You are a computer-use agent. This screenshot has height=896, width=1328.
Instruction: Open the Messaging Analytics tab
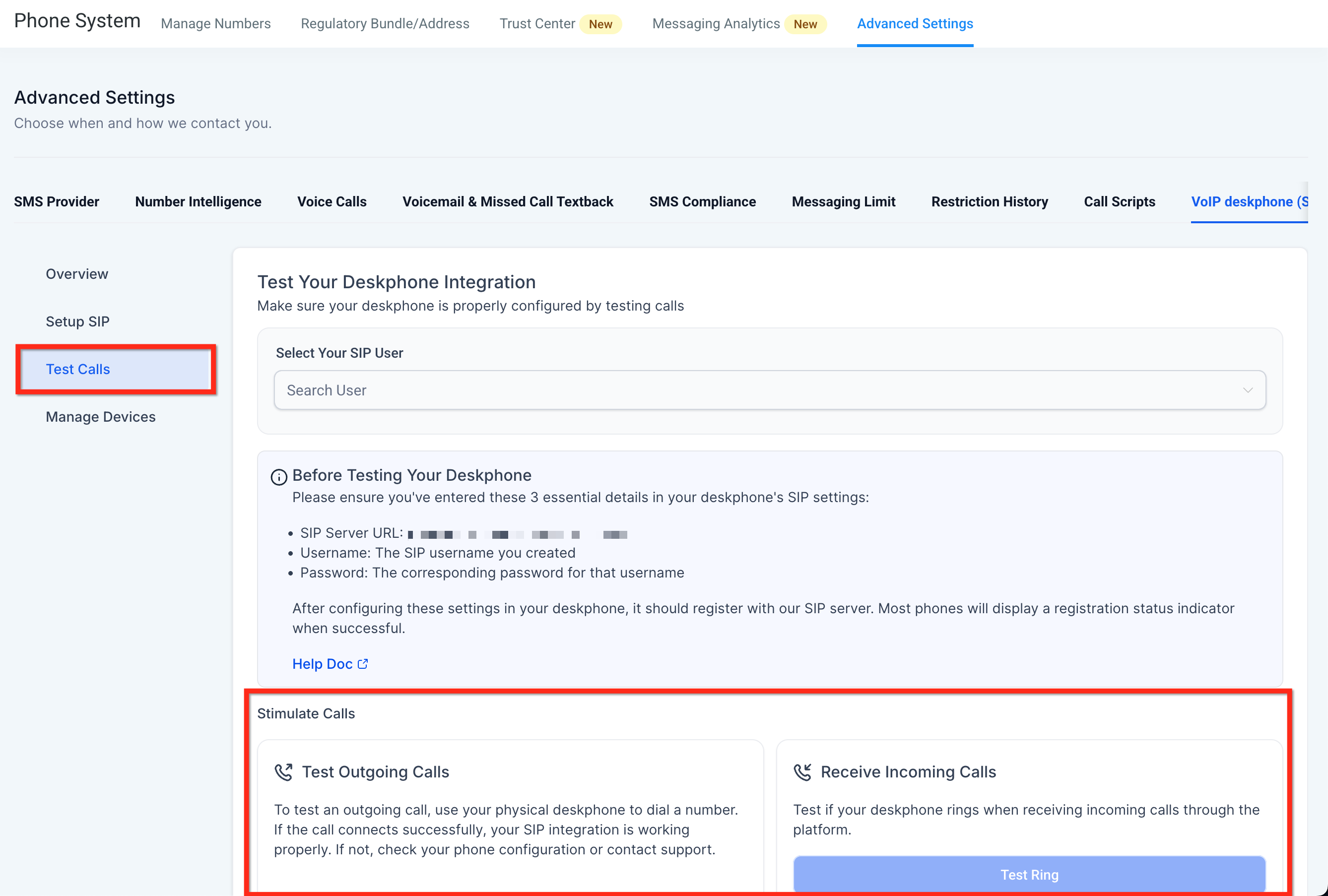(x=716, y=23)
